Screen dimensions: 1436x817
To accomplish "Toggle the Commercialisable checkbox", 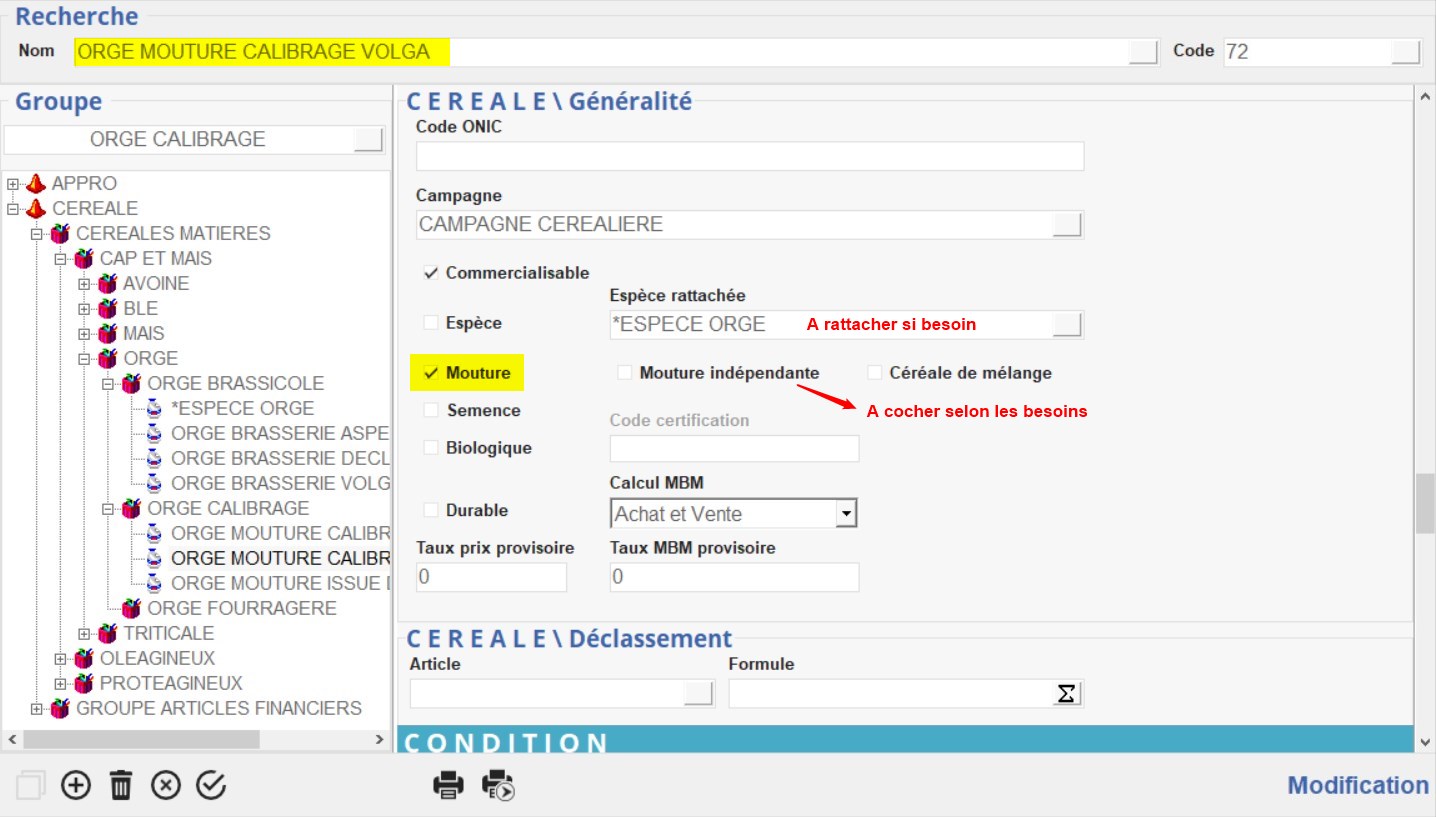I will (x=431, y=273).
